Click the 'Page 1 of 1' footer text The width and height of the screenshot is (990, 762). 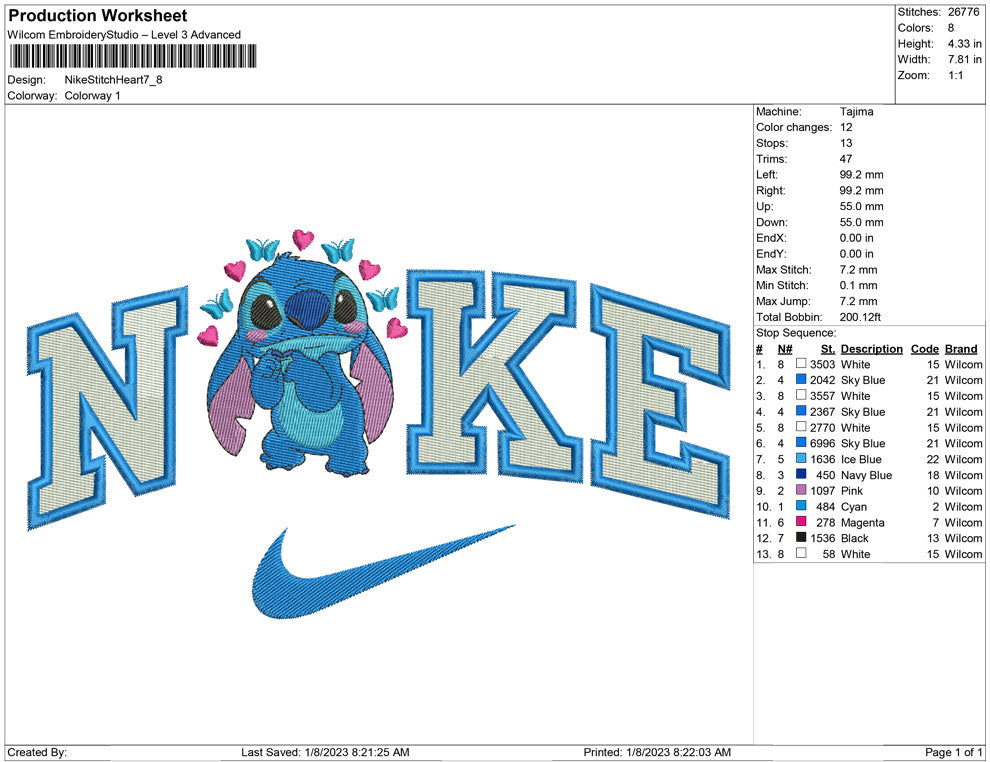[x=953, y=752]
